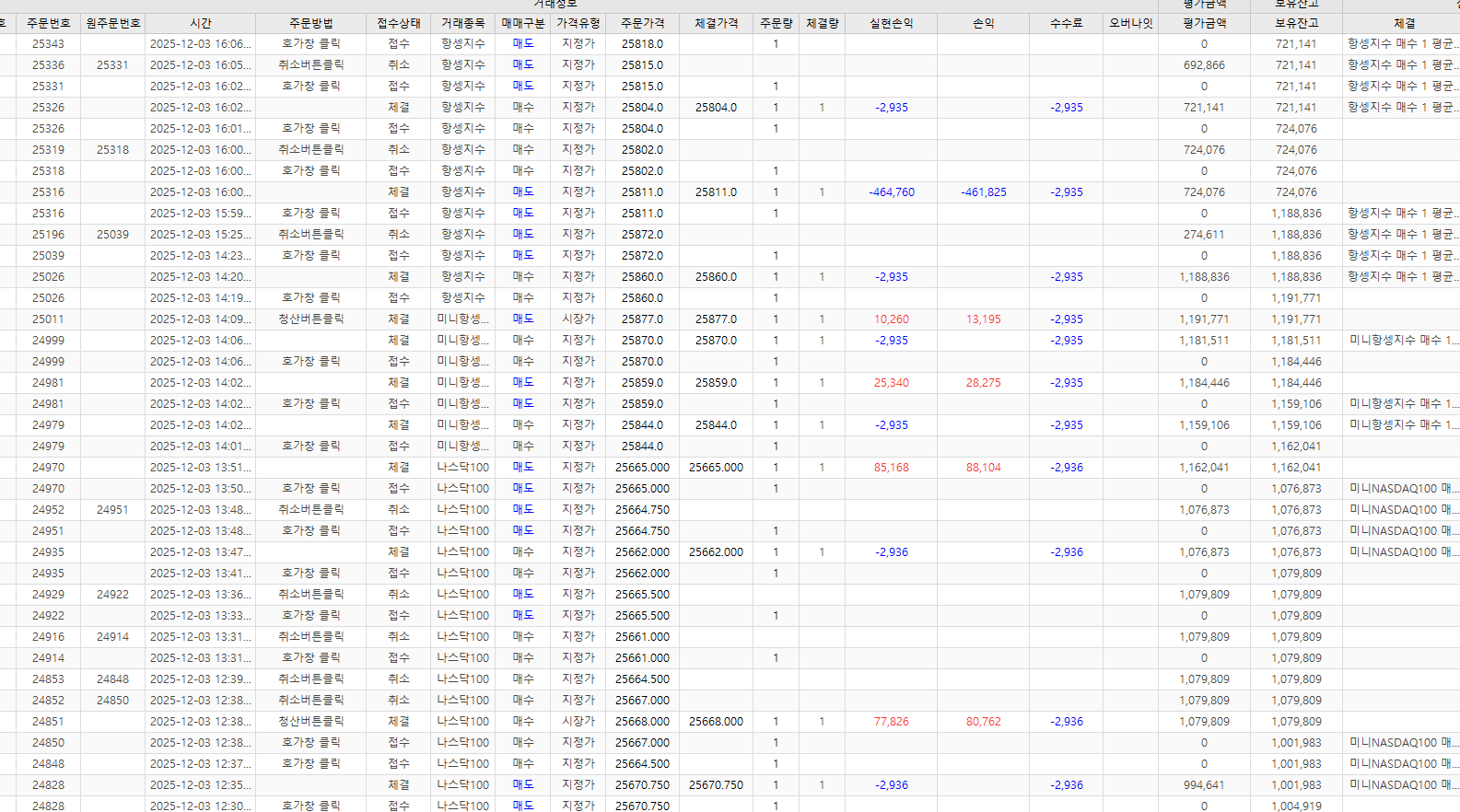
Task: Click 청산버튼클릭 in order row 24851
Action: point(310,721)
